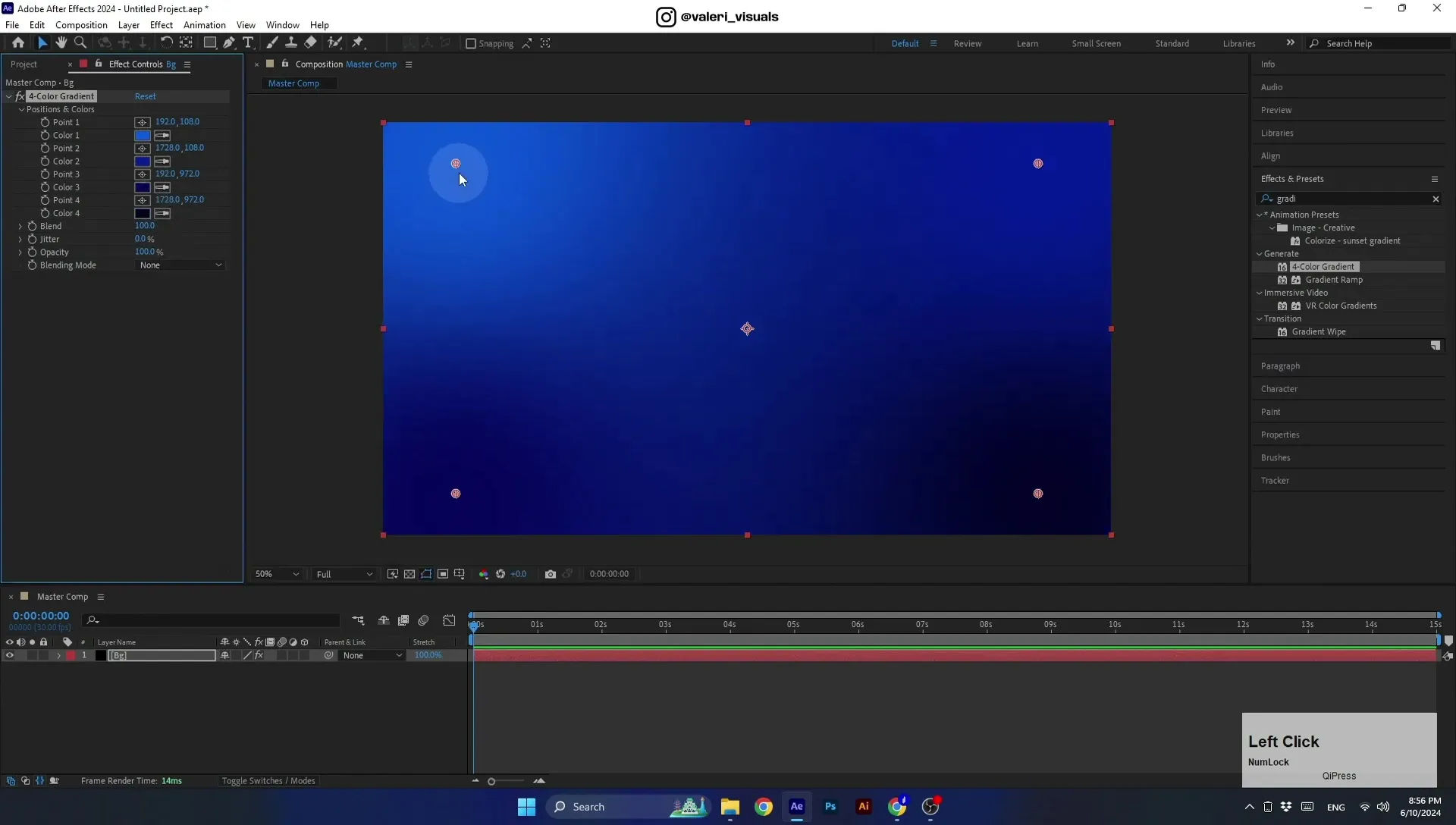1456x825 pixels.
Task: Select the Puppet Pin tool
Action: (358, 43)
